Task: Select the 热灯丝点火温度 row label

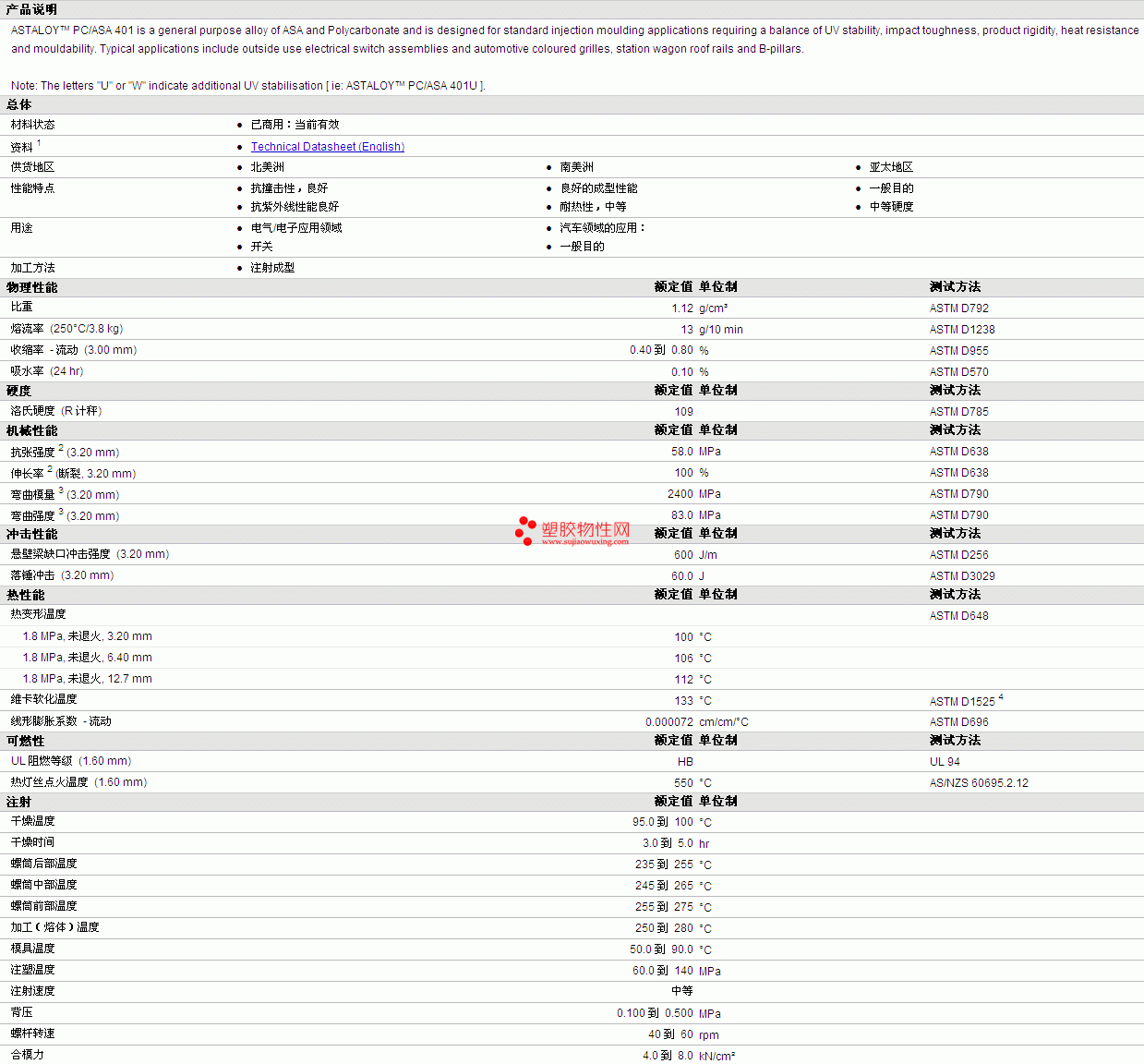Action: (78, 782)
